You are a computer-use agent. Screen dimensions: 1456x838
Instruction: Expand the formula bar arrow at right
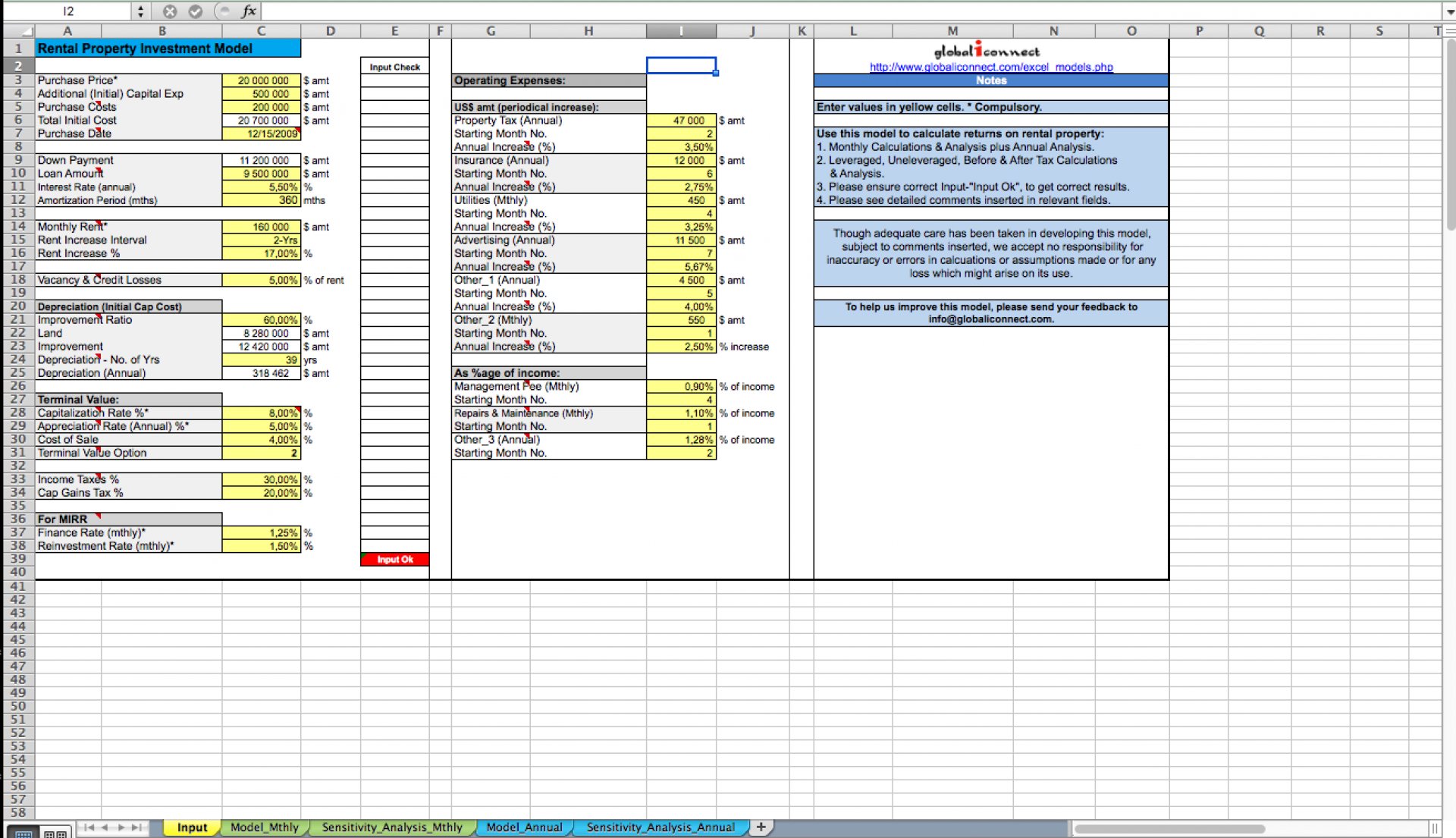point(1449,11)
